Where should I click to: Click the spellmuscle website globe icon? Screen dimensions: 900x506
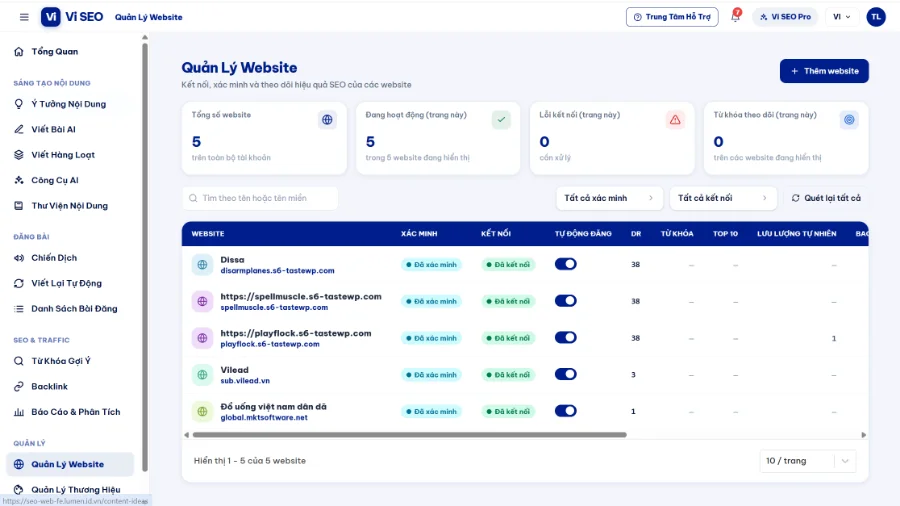(202, 302)
